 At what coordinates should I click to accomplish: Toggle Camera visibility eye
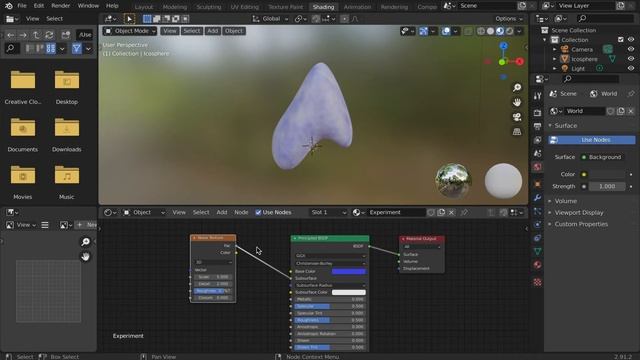point(631,49)
